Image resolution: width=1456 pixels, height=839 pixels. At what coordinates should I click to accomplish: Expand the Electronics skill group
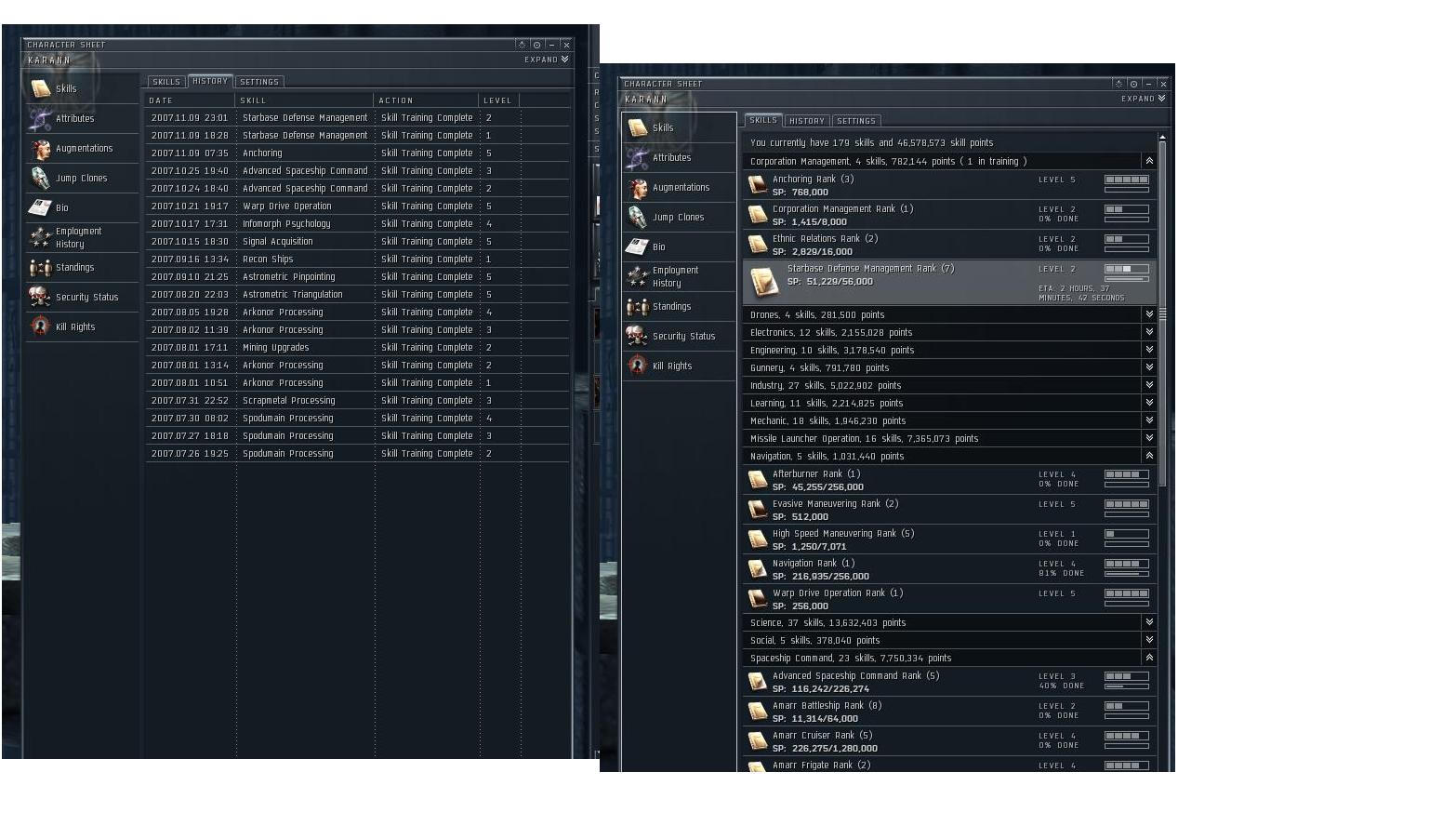[x=1149, y=332]
